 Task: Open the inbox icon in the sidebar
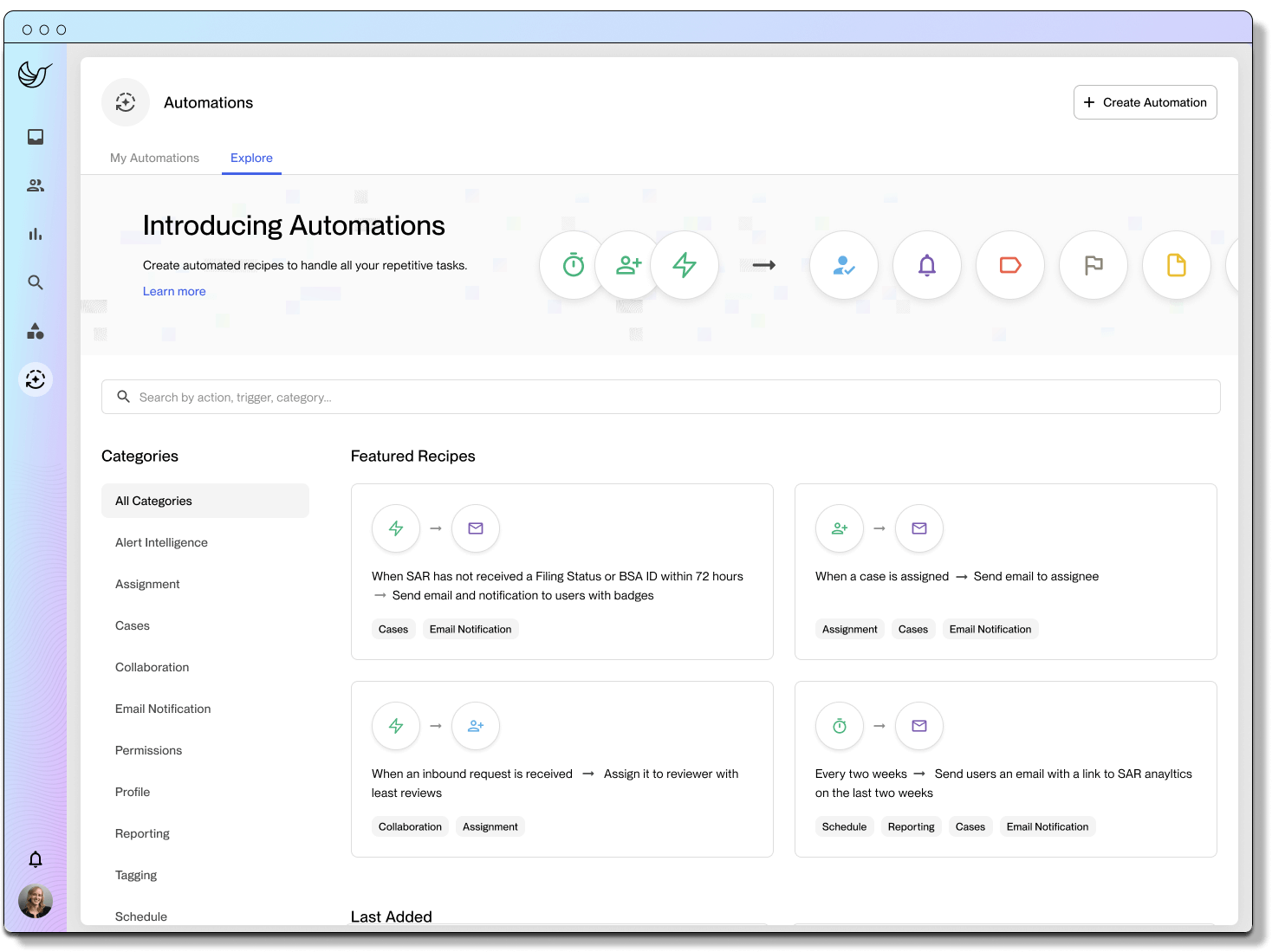pyautogui.click(x=36, y=136)
